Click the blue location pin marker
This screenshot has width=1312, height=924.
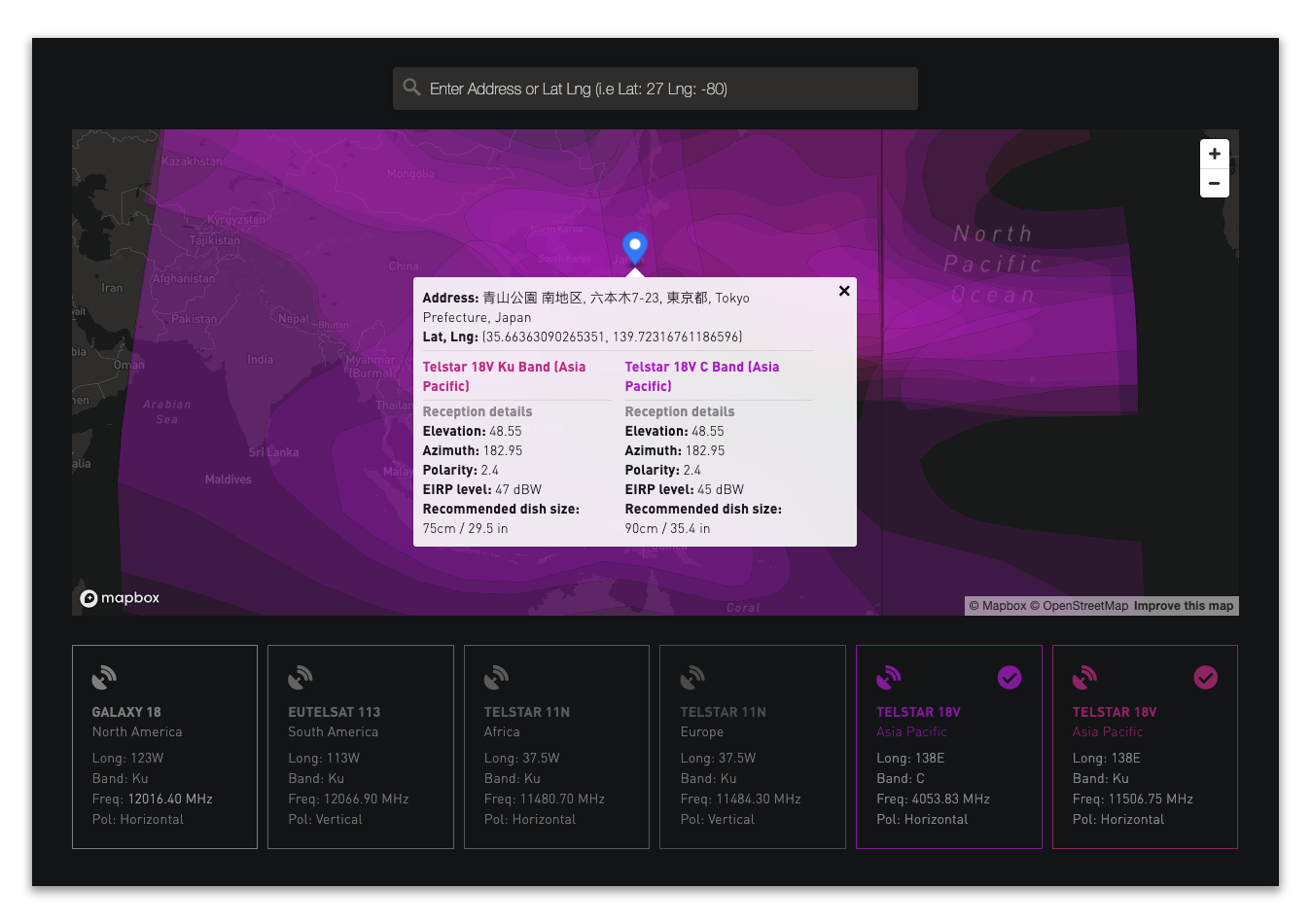coord(634,246)
